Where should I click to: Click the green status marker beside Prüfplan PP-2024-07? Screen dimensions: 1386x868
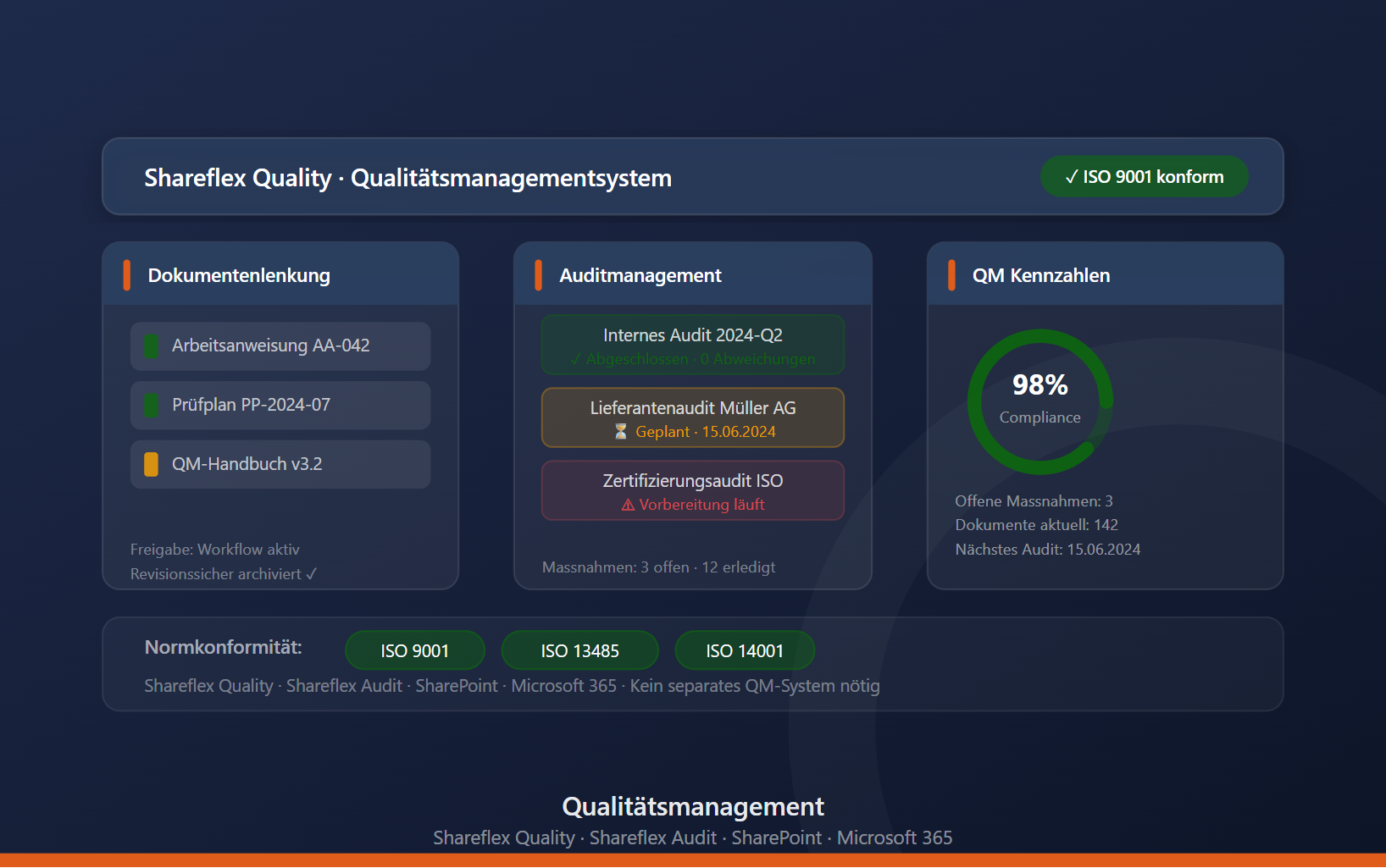[152, 406]
